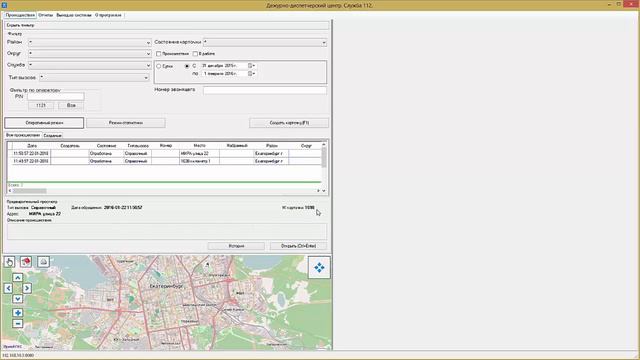
Task: Click the table's scroll down arrow
Action: [x=324, y=191]
